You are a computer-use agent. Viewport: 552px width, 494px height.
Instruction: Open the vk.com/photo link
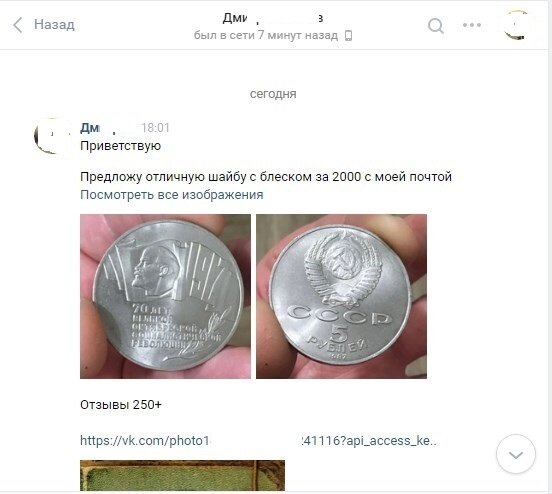pyautogui.click(x=258, y=440)
